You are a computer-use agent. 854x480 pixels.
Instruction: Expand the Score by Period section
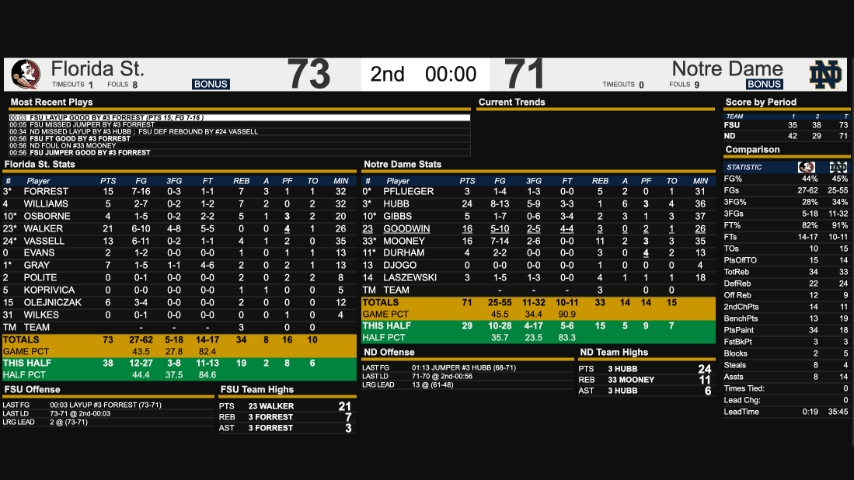tap(761, 102)
